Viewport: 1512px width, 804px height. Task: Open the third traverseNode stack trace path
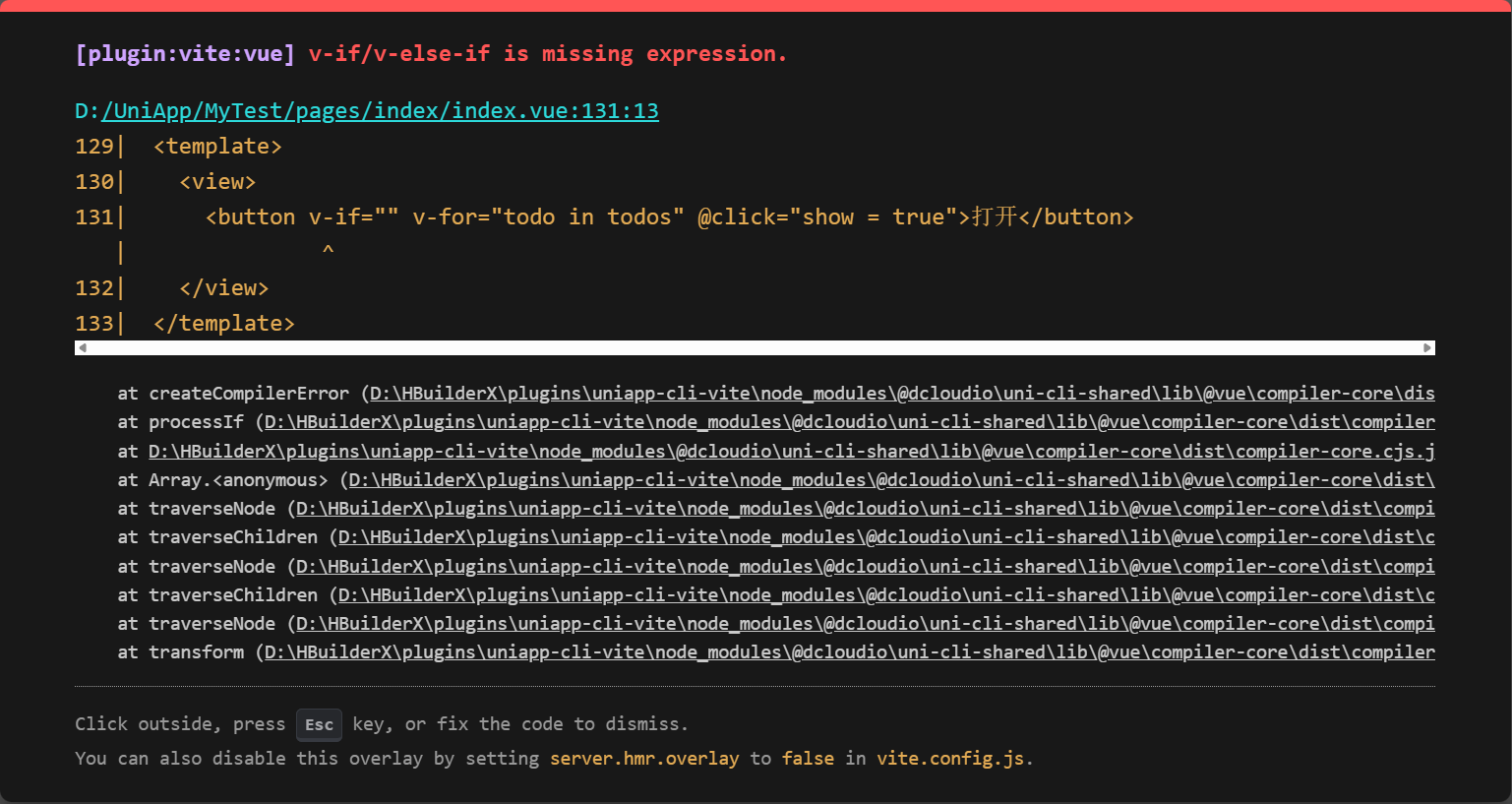click(x=865, y=624)
